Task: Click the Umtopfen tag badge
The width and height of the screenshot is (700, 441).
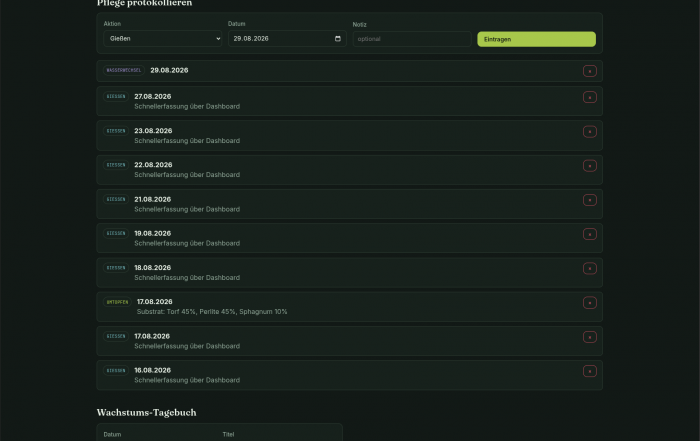Action: 117,302
